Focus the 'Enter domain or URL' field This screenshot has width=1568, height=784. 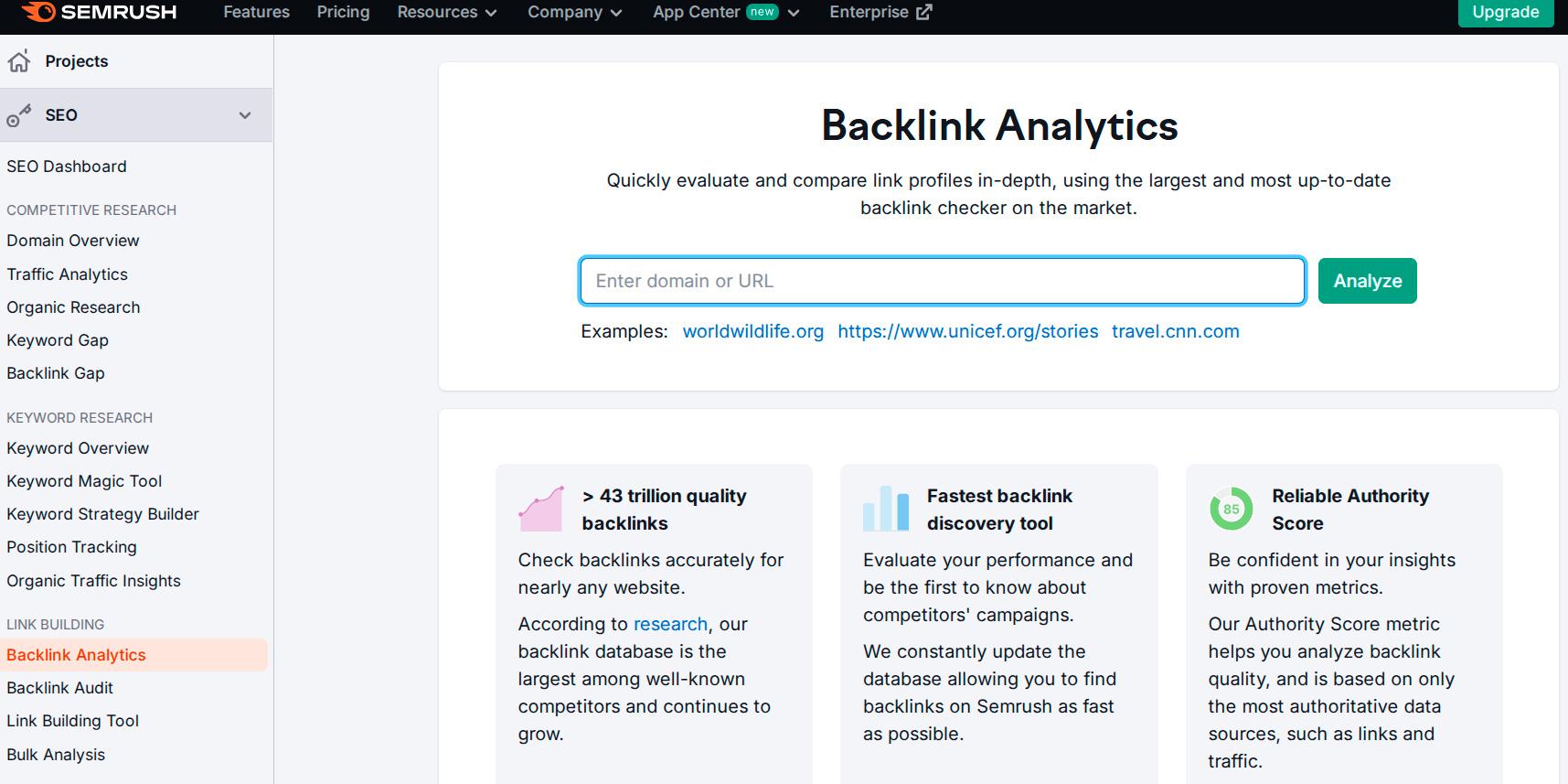(x=942, y=281)
